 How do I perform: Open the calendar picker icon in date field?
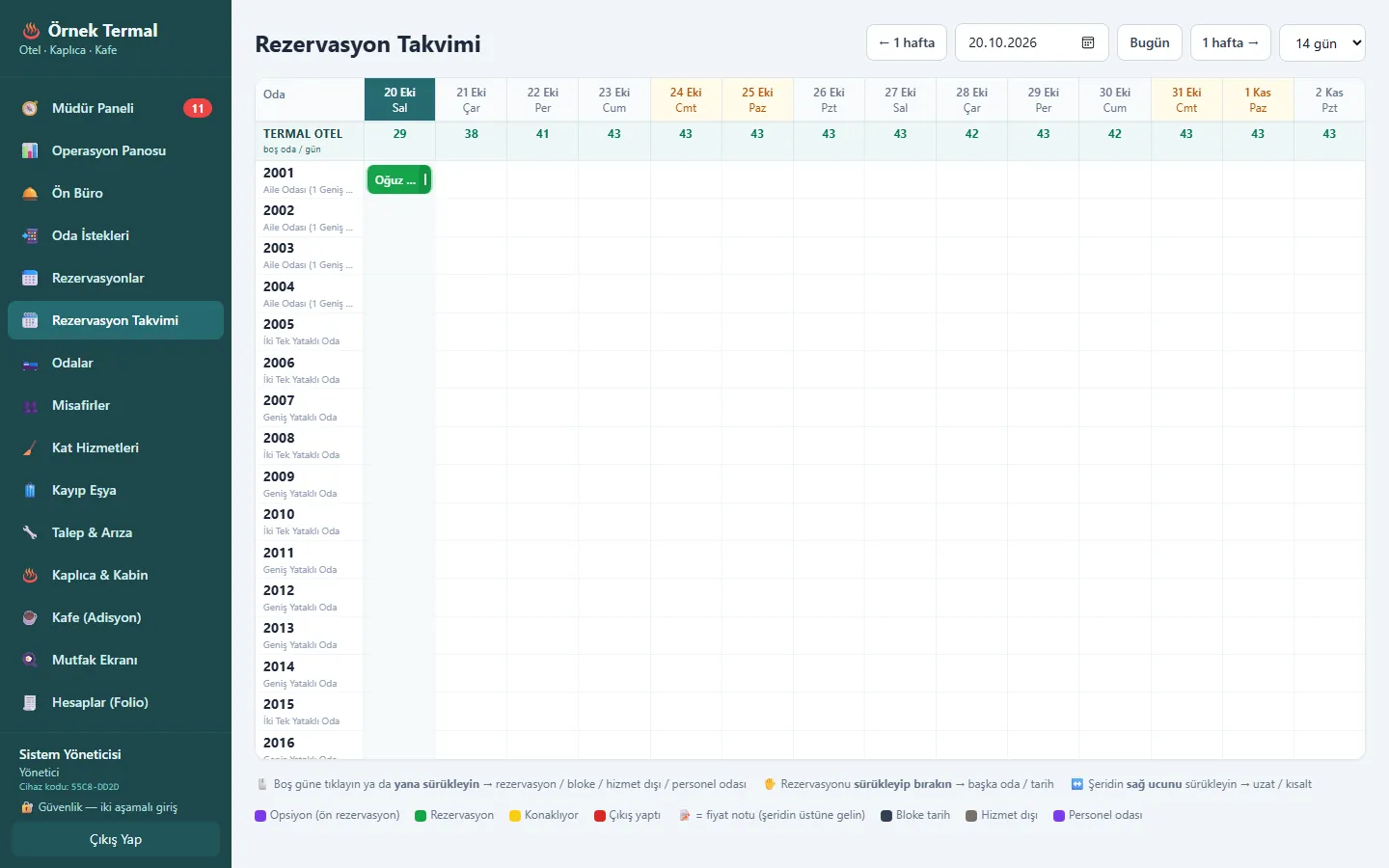pyautogui.click(x=1088, y=42)
